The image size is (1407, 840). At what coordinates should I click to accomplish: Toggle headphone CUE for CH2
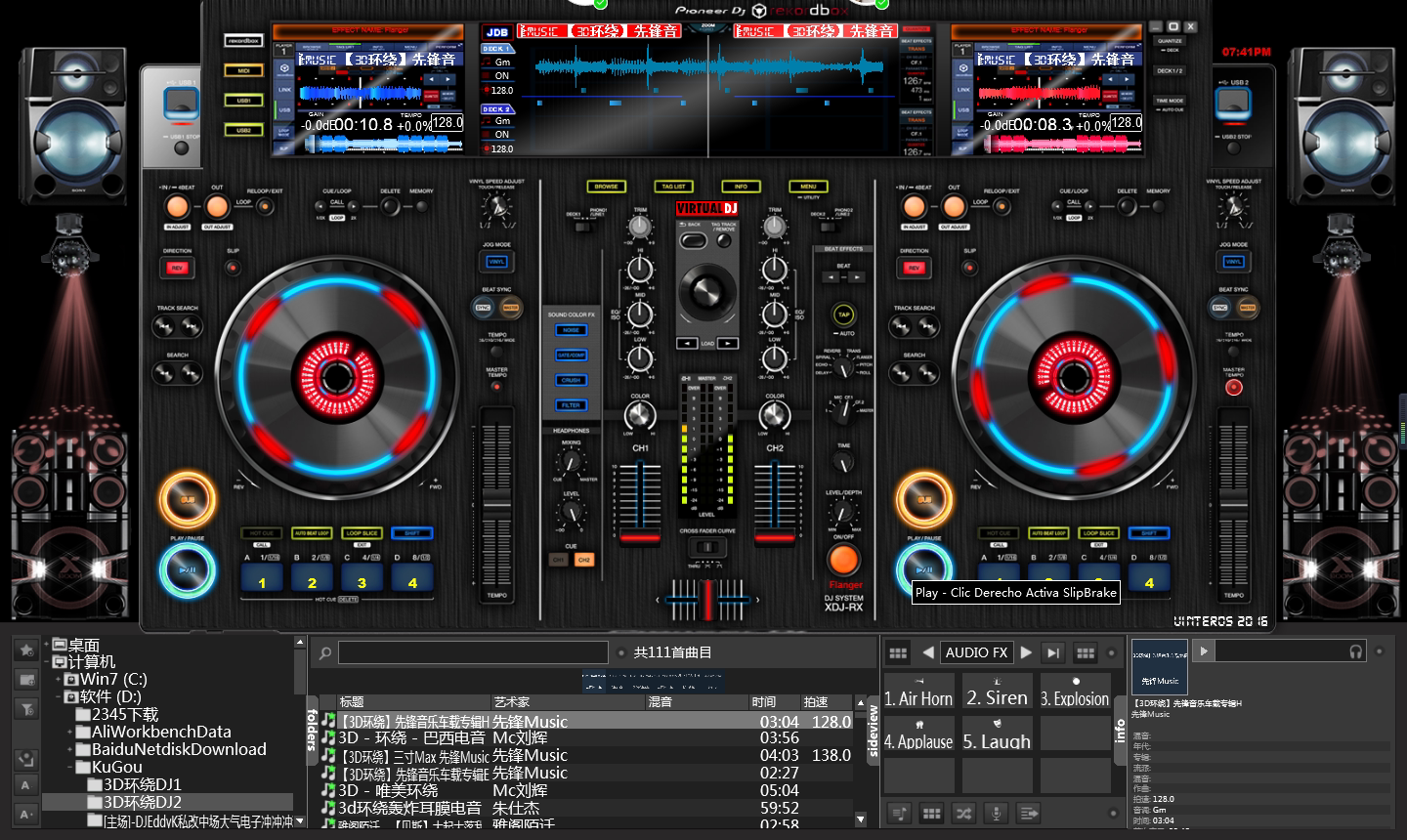583,560
